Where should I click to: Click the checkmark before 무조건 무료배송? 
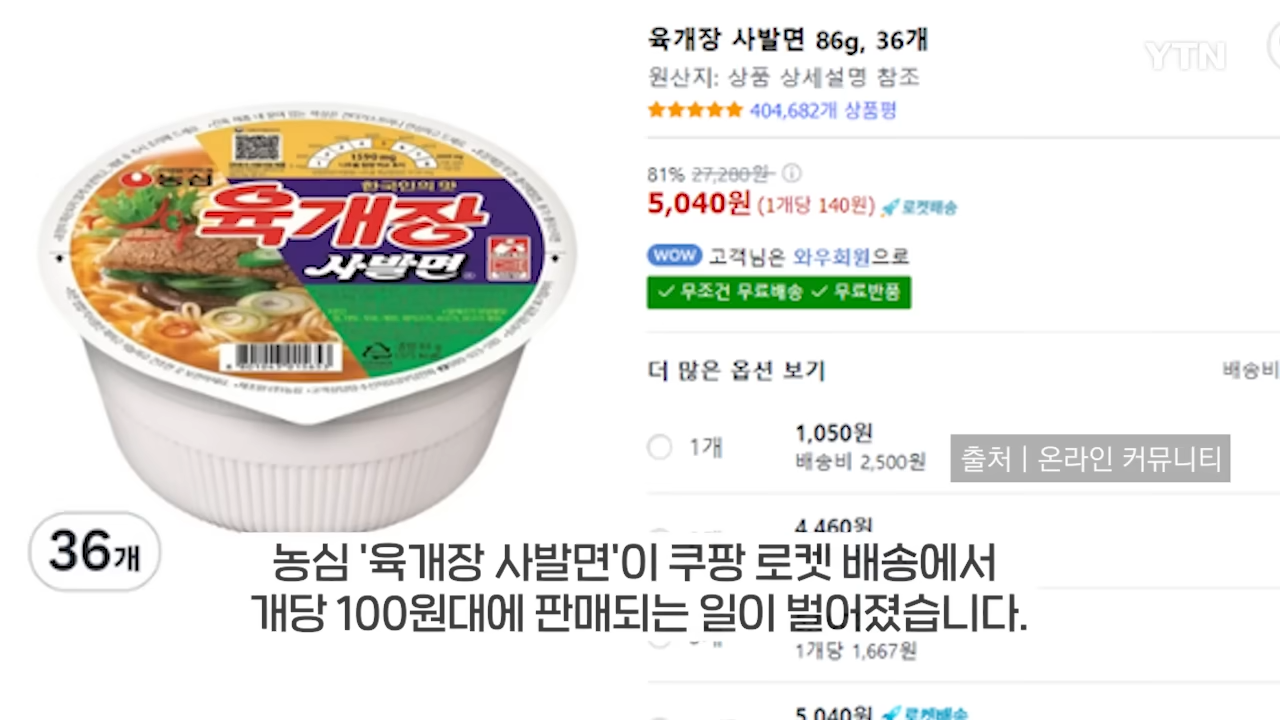click(x=664, y=292)
